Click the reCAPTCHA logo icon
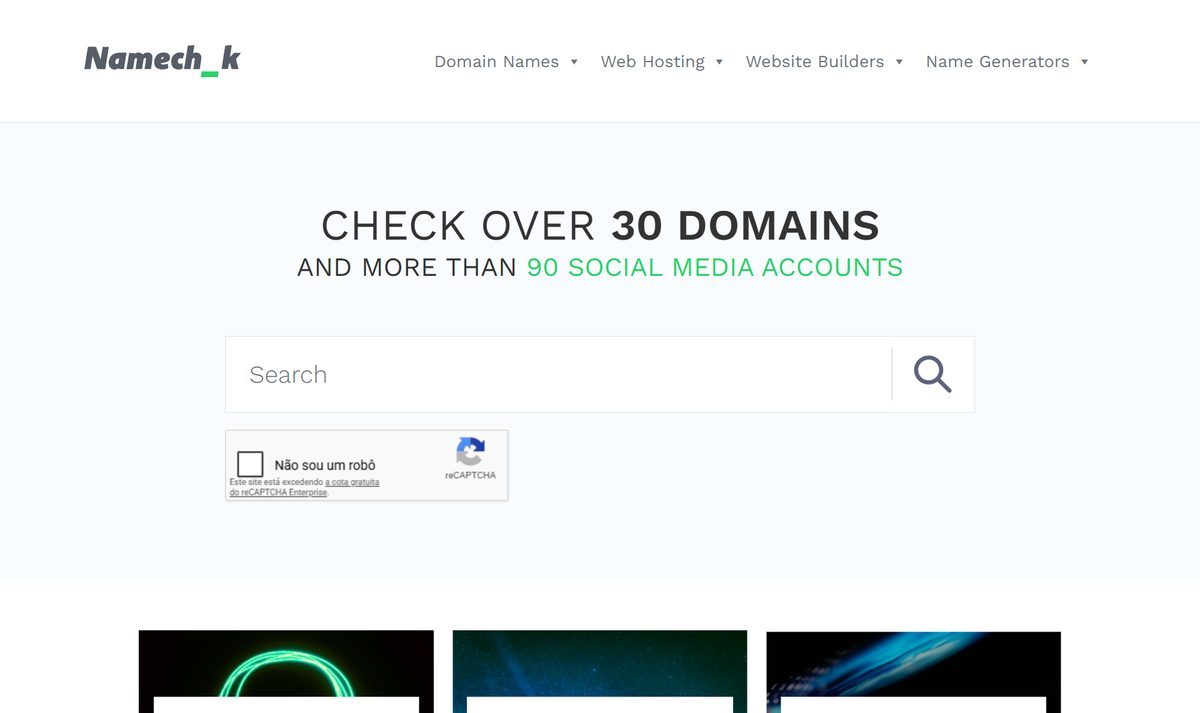The height and width of the screenshot is (713, 1200). [470, 451]
